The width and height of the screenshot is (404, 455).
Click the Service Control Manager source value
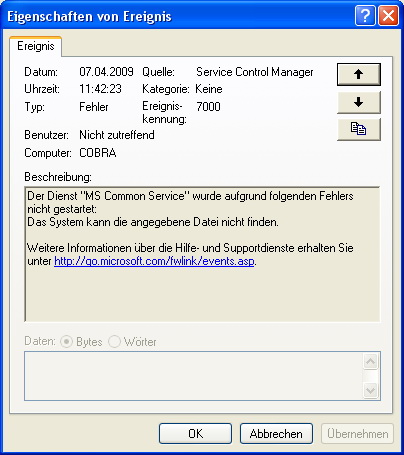pos(255,72)
